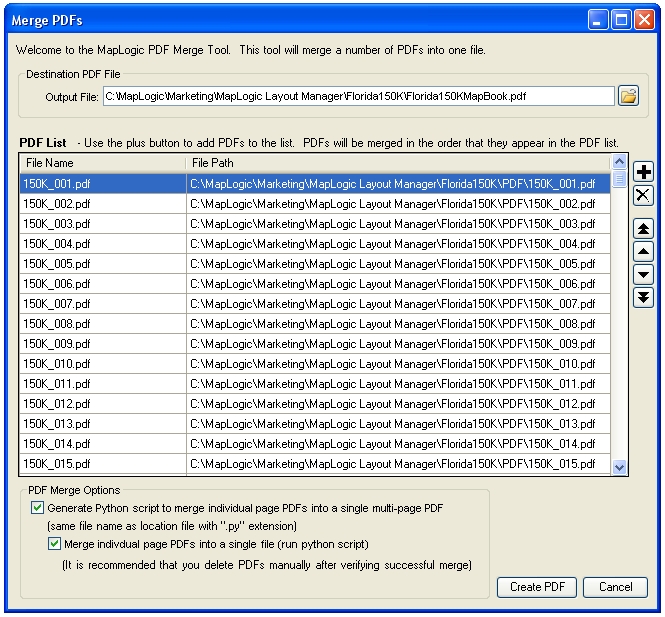Click the PDF list scrollbar thumb
The height and width of the screenshot is (617, 665).
pos(619,179)
